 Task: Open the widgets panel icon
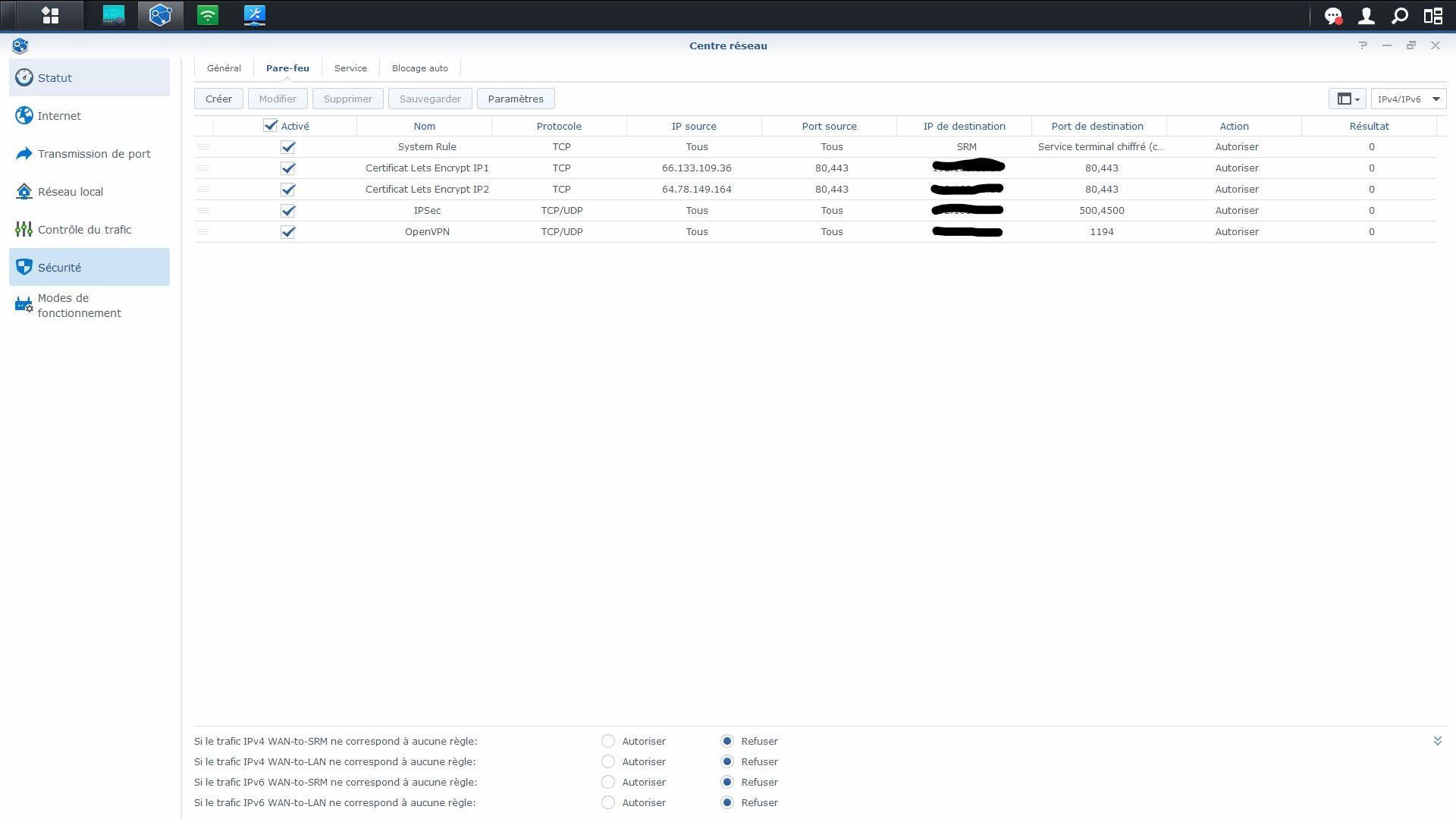click(1432, 16)
